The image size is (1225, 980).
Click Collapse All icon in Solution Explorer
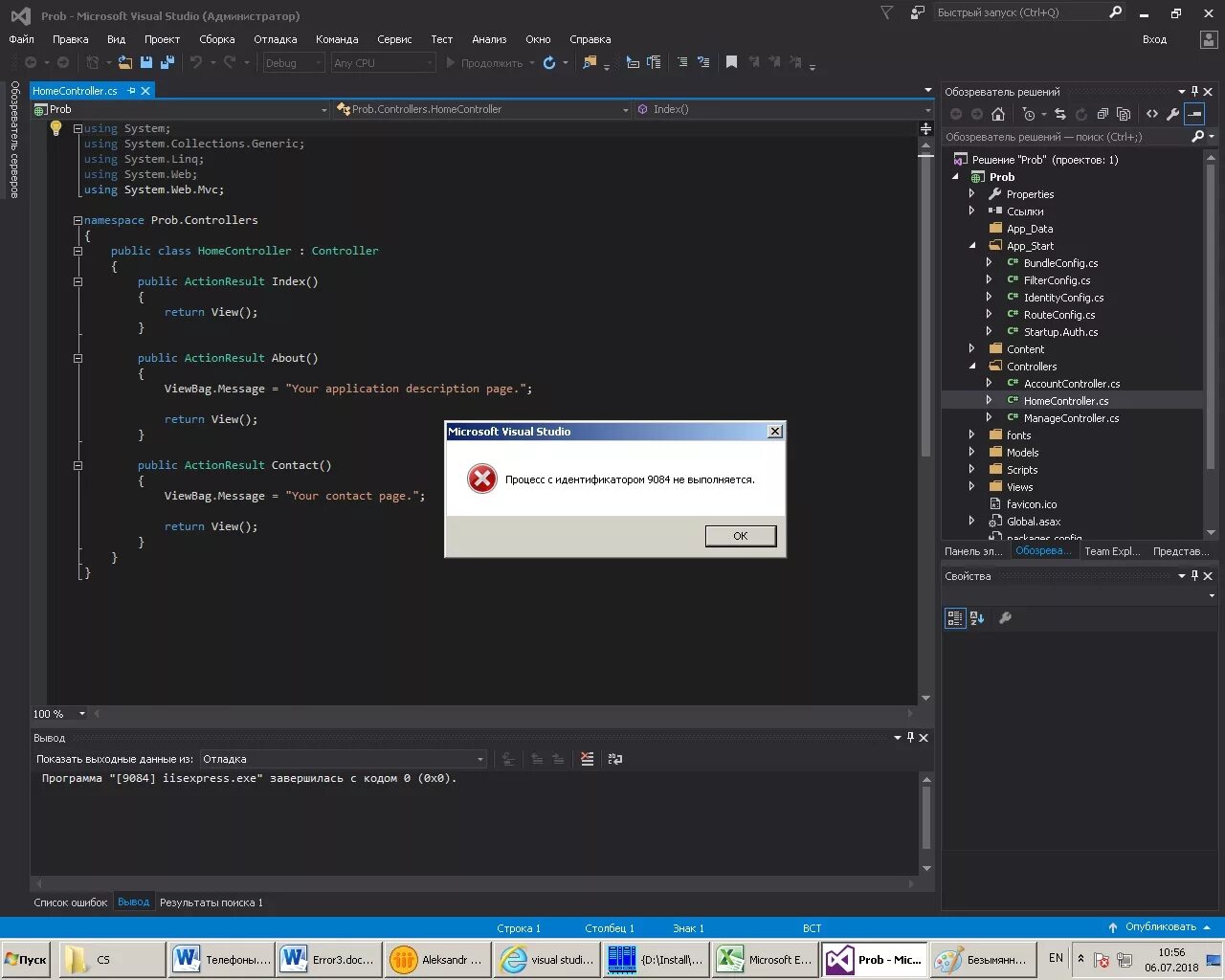pos(1102,114)
